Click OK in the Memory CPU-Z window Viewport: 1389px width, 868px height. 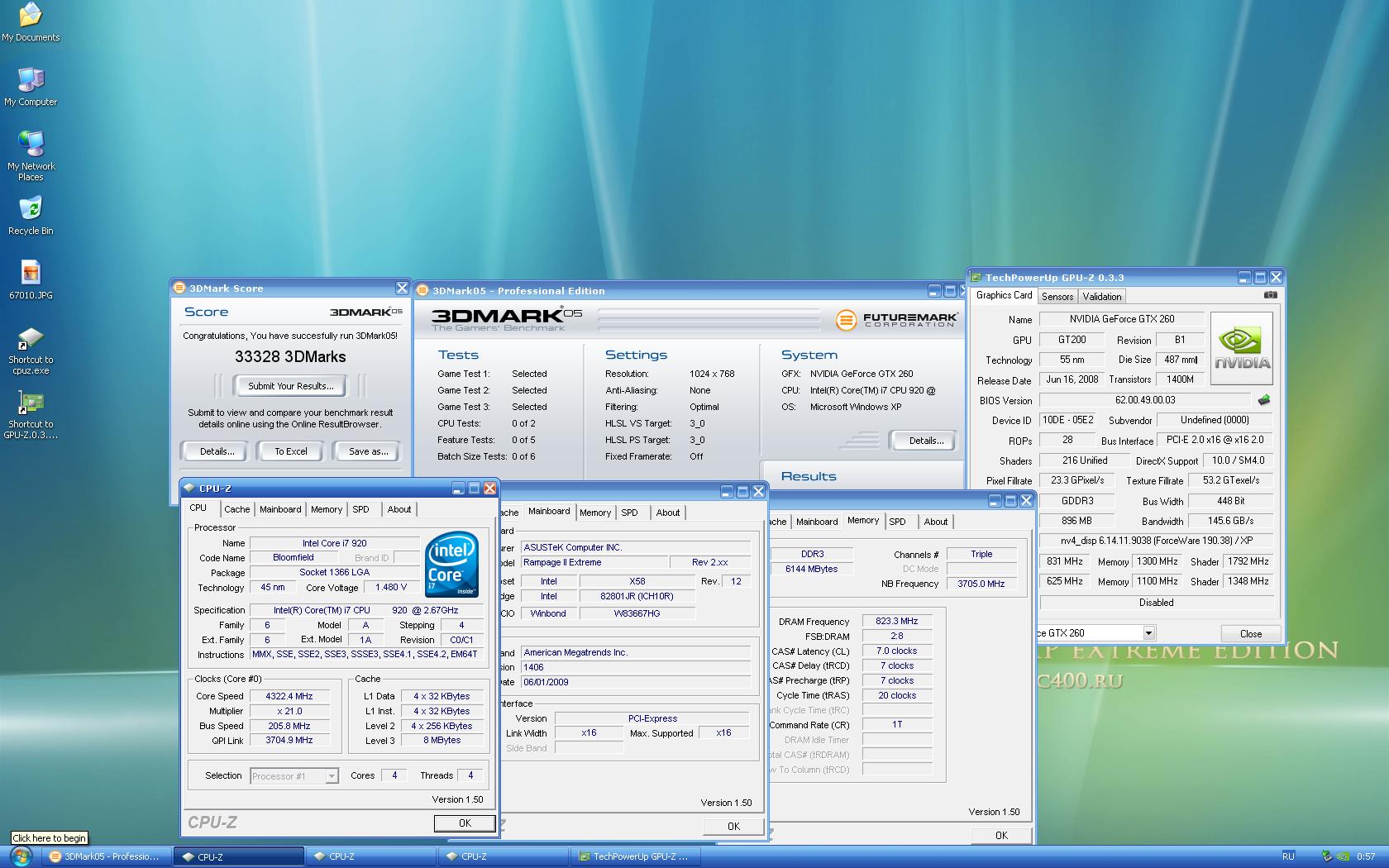click(x=1001, y=836)
